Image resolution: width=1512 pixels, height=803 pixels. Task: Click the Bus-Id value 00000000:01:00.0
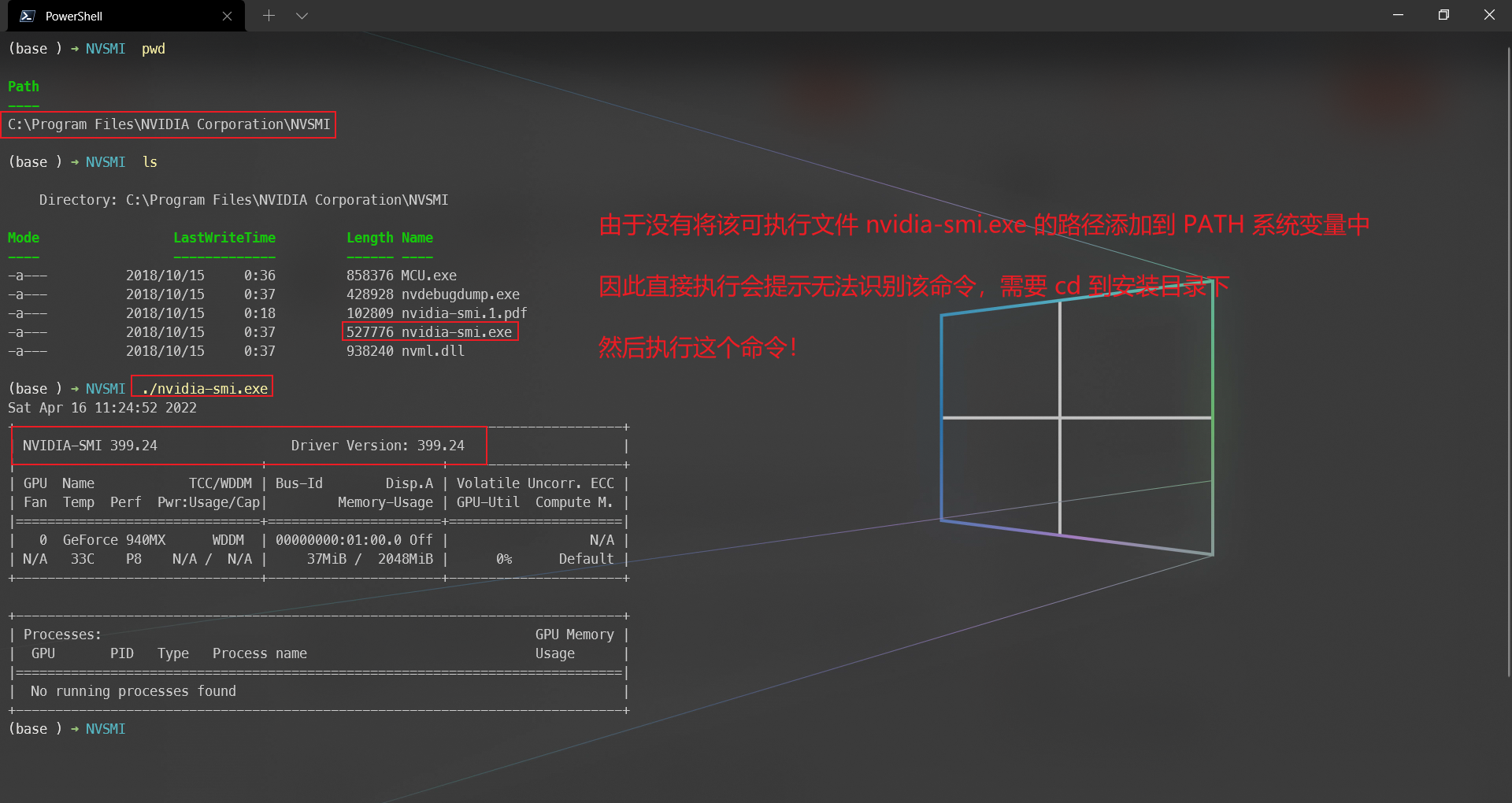[x=339, y=540]
